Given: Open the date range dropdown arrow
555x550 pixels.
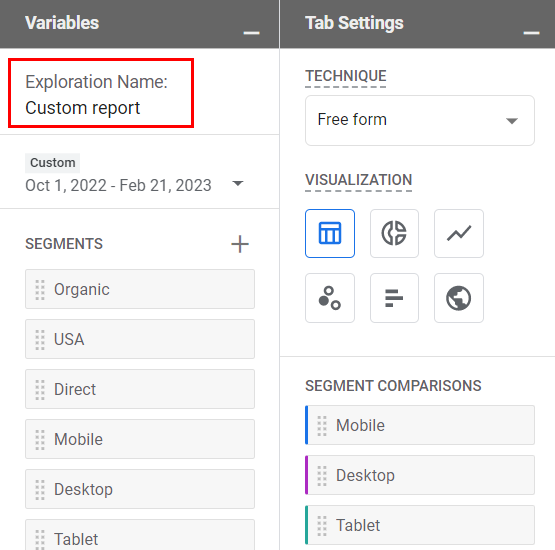Looking at the screenshot, I should tap(238, 183).
